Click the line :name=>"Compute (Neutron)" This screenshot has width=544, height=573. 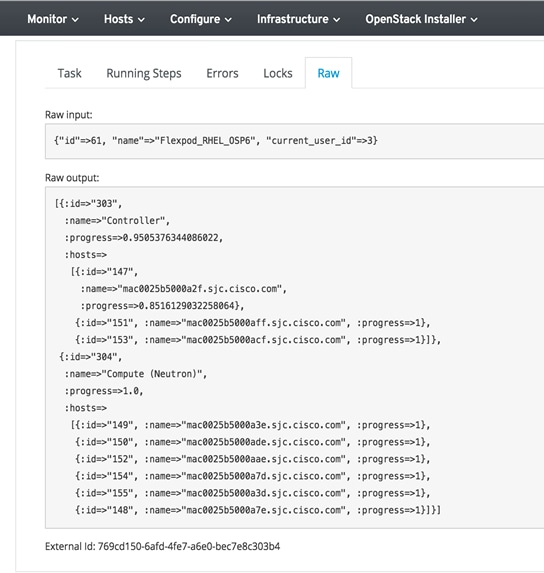click(136, 374)
